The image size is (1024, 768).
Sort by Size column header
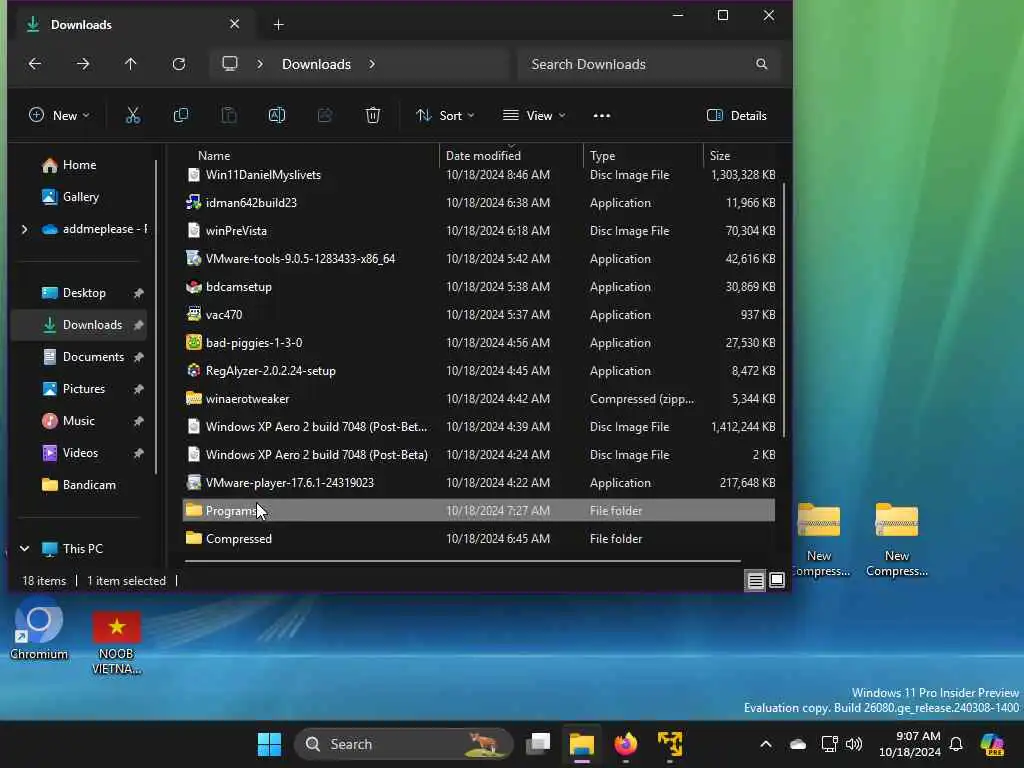tap(720, 155)
